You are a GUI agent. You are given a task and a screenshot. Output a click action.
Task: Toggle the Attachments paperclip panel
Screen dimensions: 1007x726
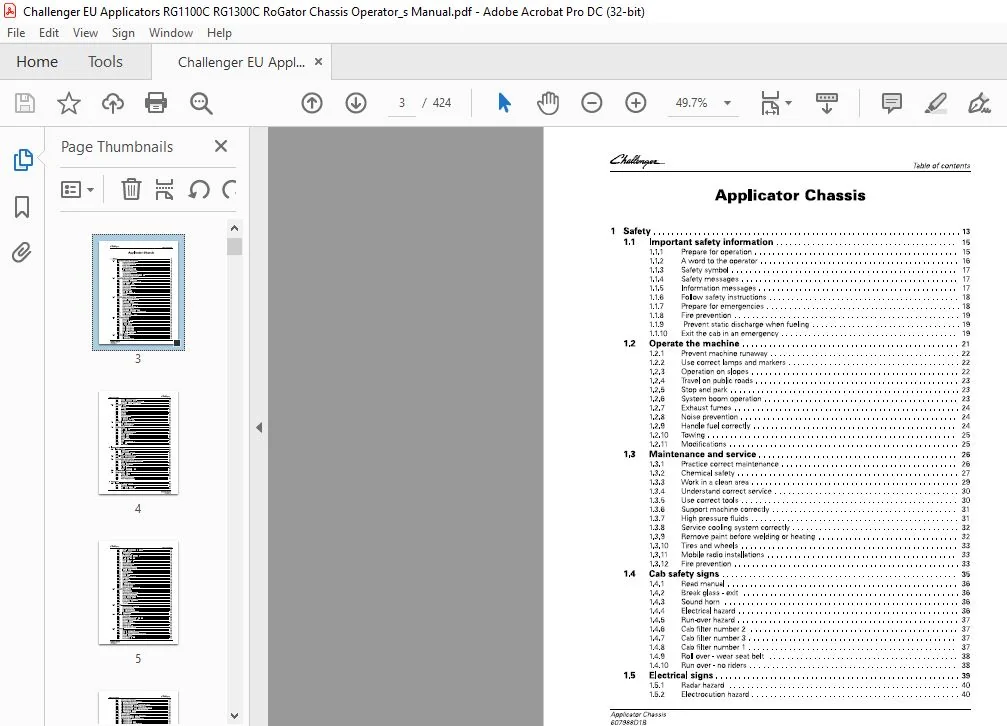point(22,252)
